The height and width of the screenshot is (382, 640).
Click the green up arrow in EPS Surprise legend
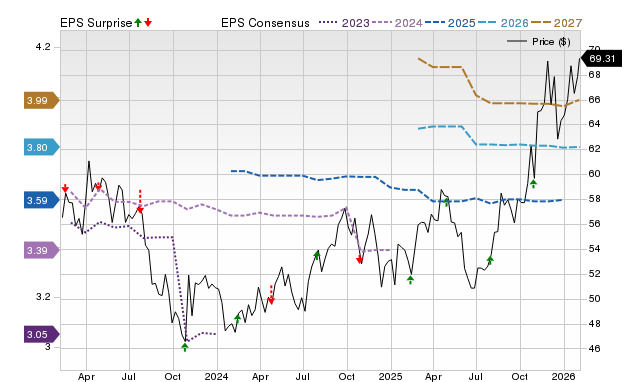tap(138, 22)
